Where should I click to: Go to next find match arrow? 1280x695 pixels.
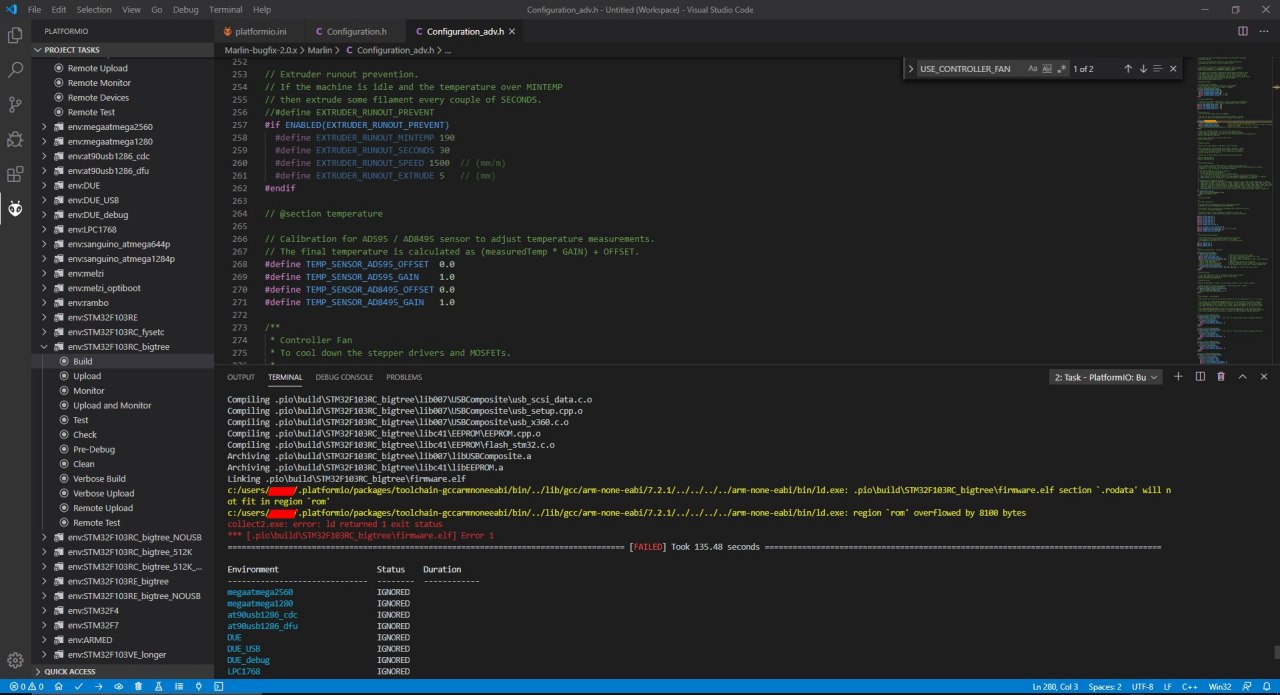tap(1143, 69)
